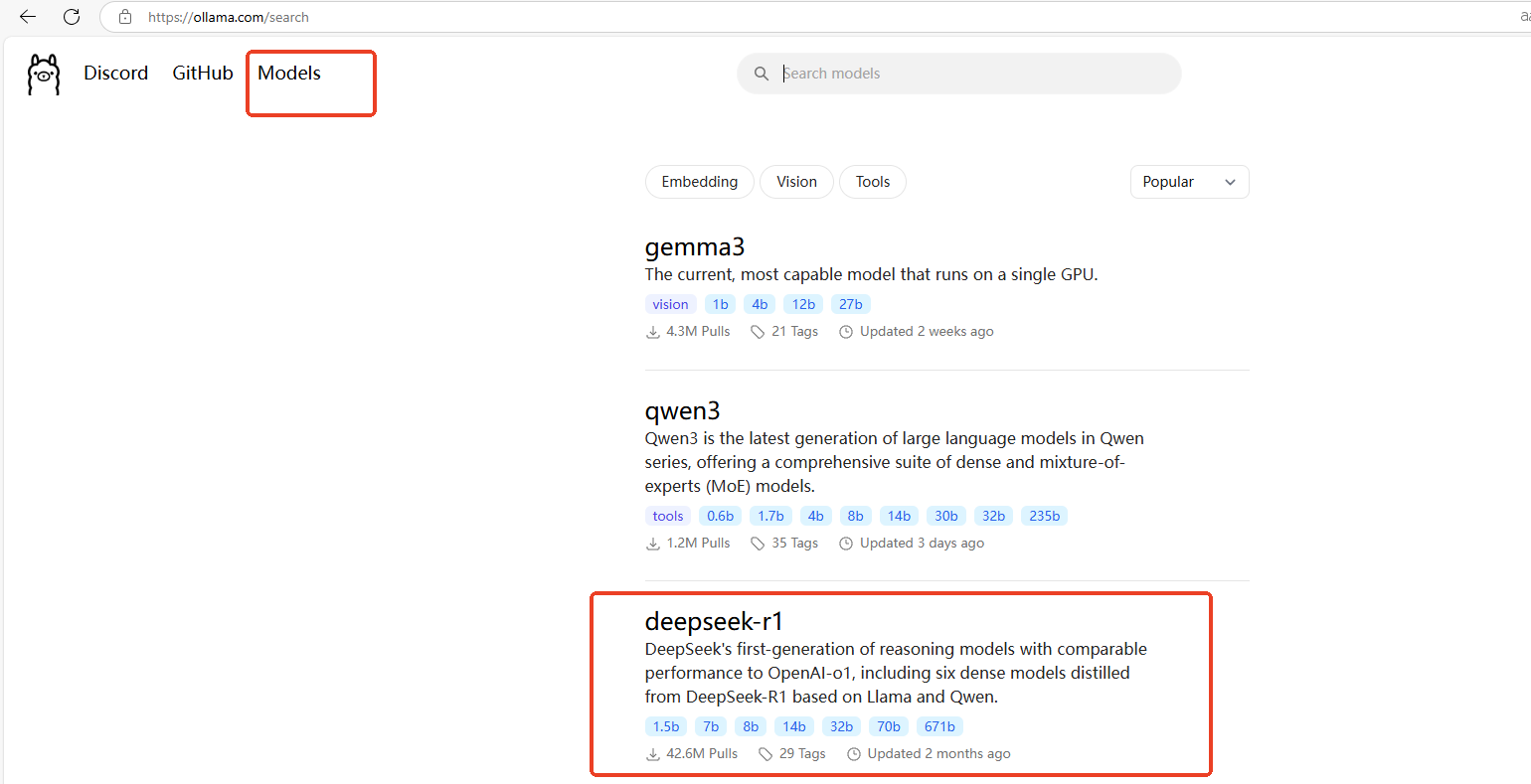Click the tag icon next to 35 Tags
The height and width of the screenshot is (784, 1531).
coord(758,544)
